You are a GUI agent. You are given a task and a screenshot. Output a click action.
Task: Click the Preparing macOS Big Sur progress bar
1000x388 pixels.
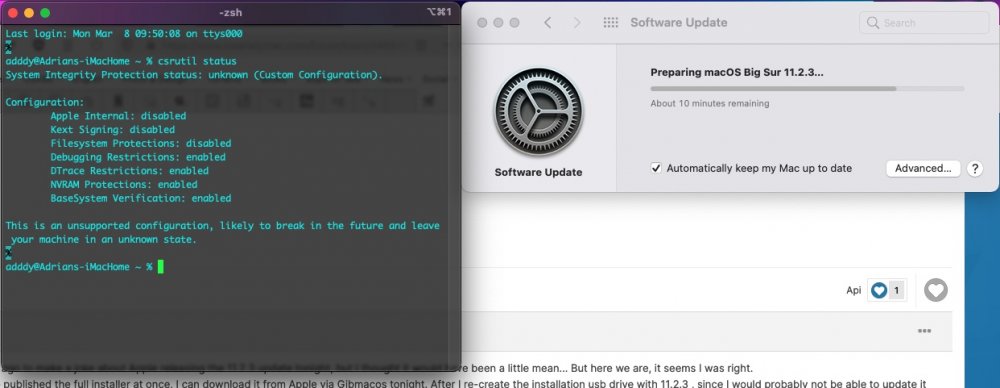[x=807, y=89]
